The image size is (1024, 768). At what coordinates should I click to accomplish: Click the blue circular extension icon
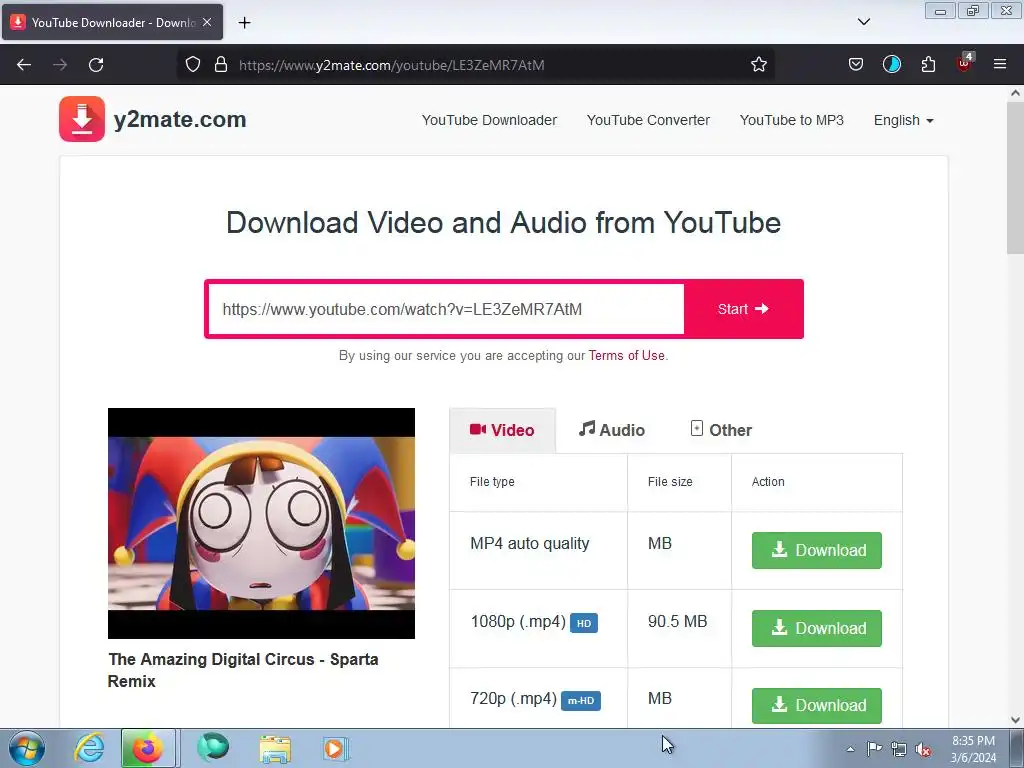pyautogui.click(x=891, y=64)
